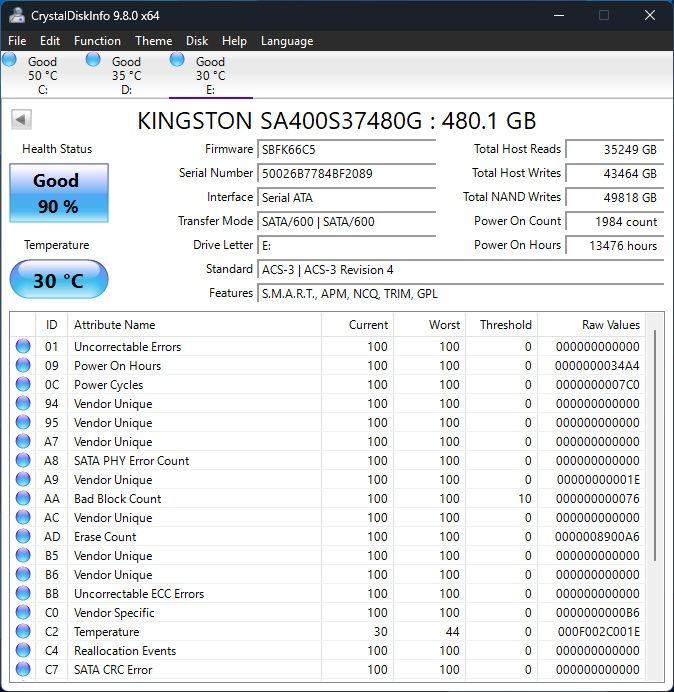674x692 pixels.
Task: Open the Disk menu
Action: click(197, 41)
